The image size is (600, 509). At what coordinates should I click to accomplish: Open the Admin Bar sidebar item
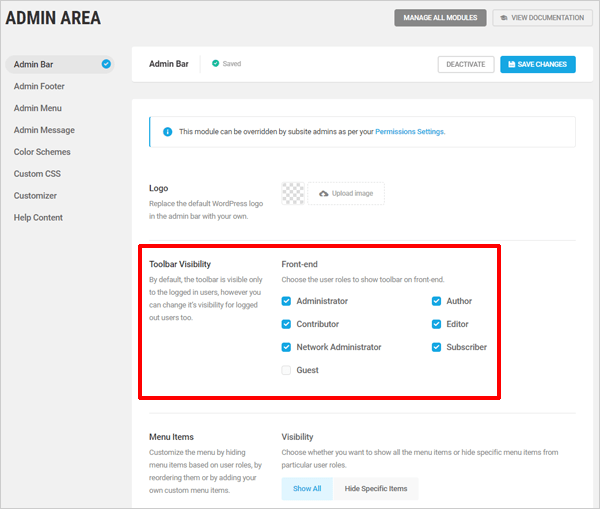60,64
